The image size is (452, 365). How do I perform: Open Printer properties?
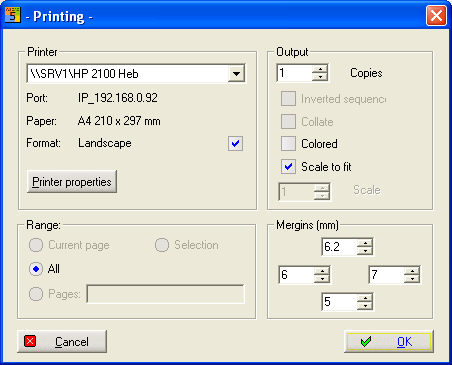pos(72,182)
